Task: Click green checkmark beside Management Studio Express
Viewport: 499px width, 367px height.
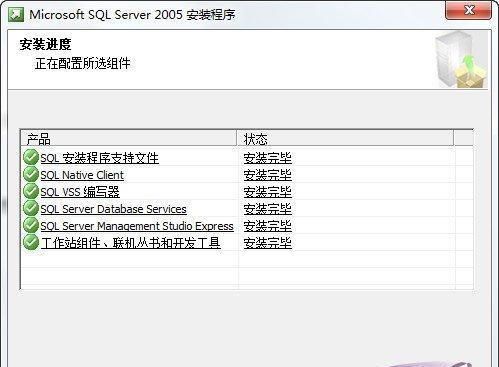Action: [31, 225]
